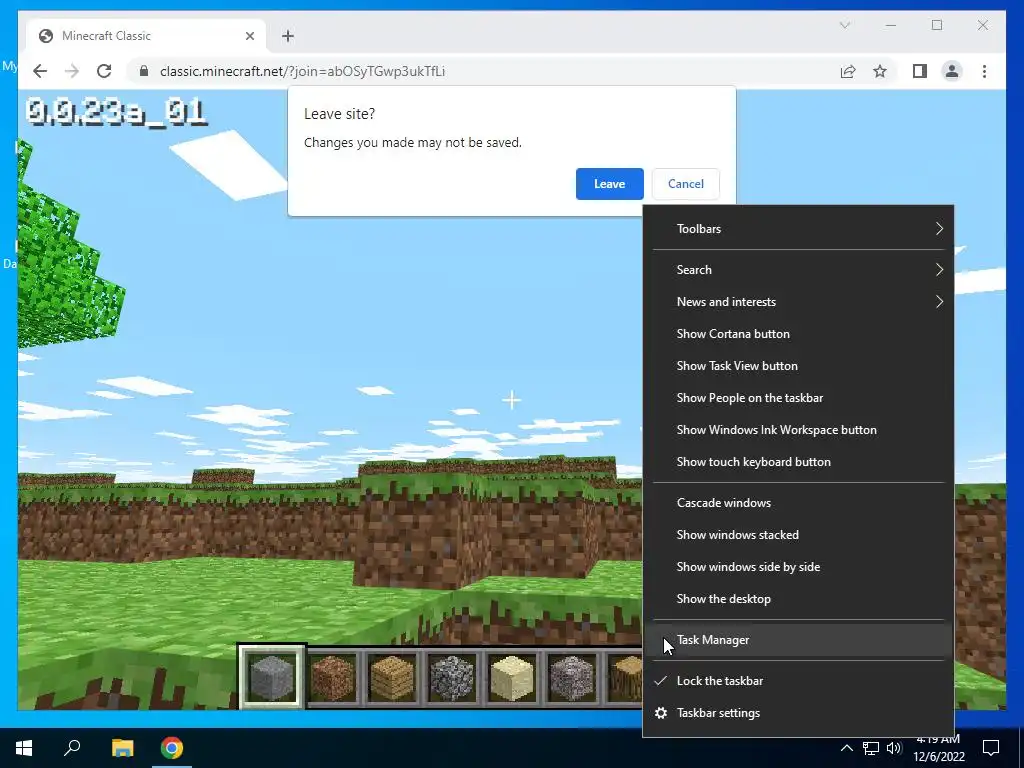Click the browser forward arrow
The height and width of the screenshot is (768, 1024).
click(72, 71)
